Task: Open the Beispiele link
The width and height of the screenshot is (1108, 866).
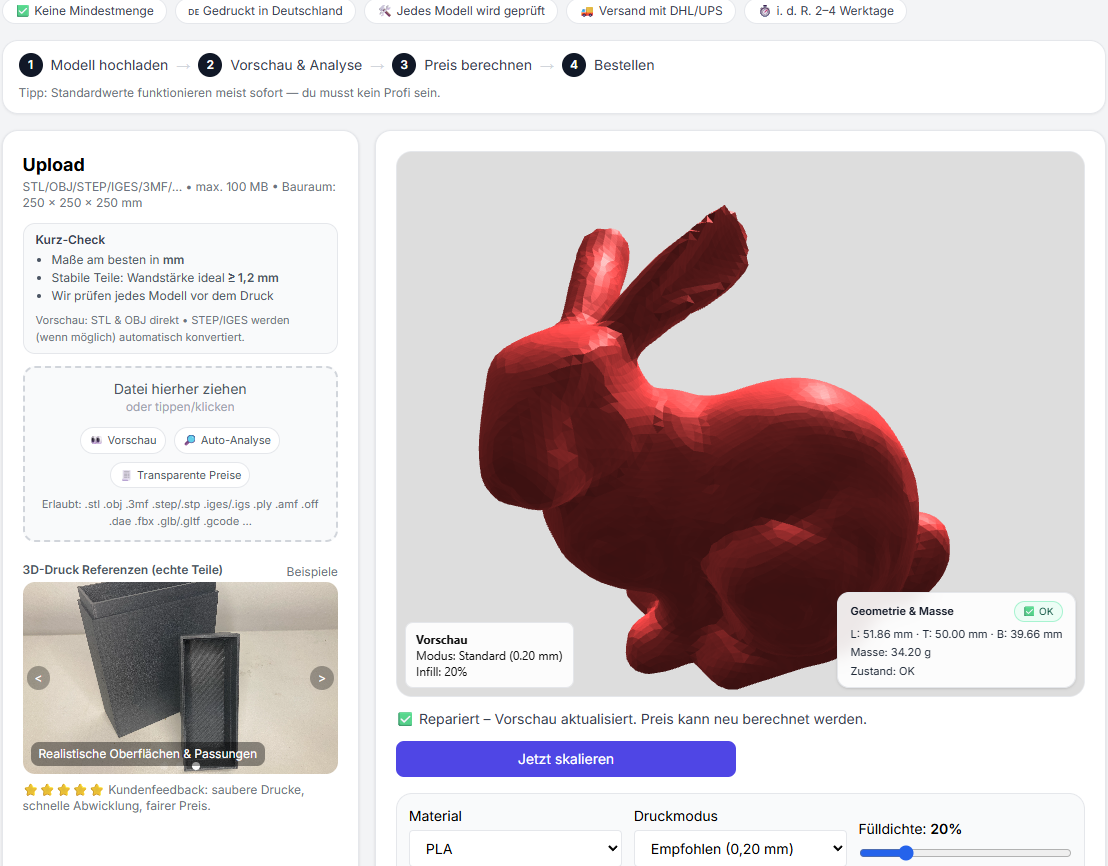Action: [312, 572]
